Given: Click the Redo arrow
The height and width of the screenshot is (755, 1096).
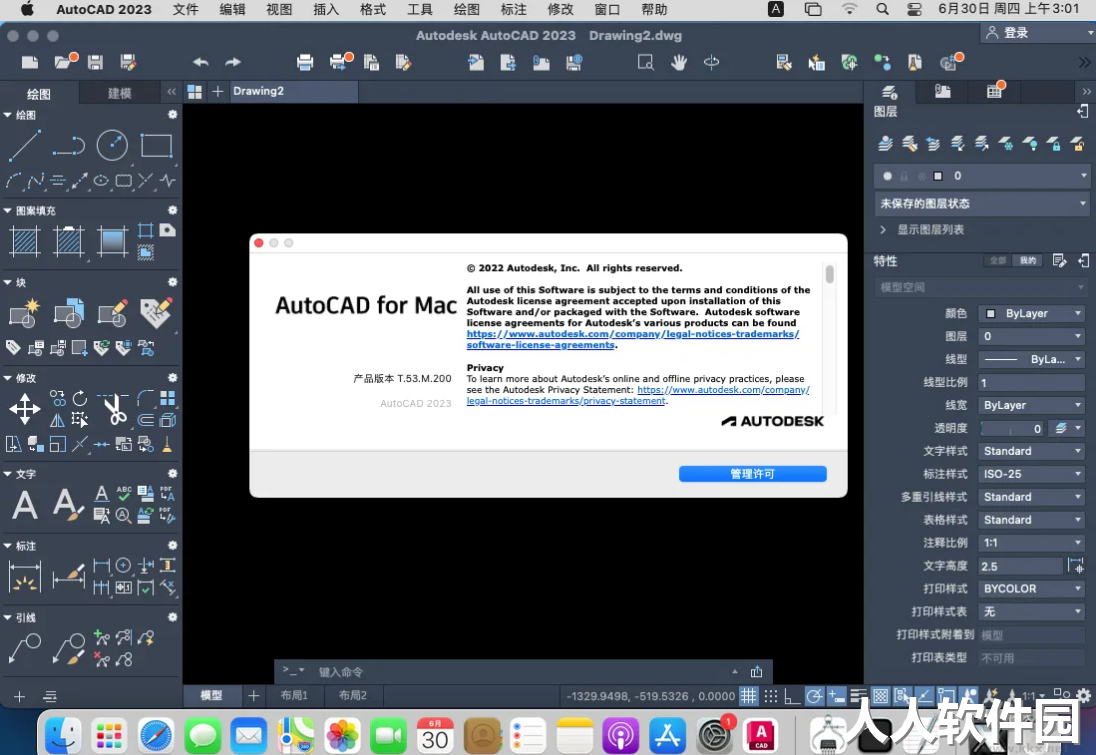Looking at the screenshot, I should (x=233, y=62).
